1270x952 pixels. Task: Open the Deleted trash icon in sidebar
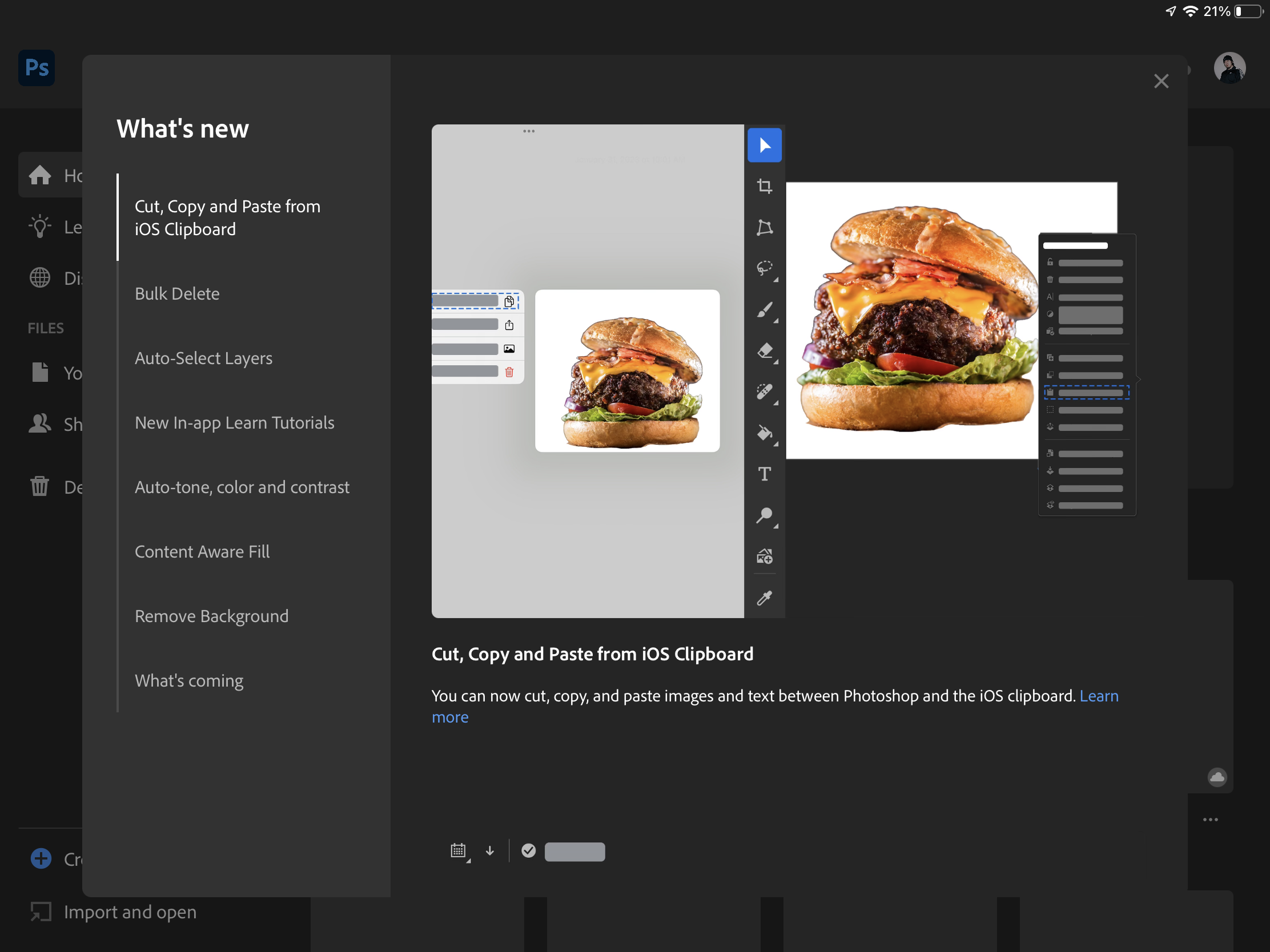pos(40,487)
